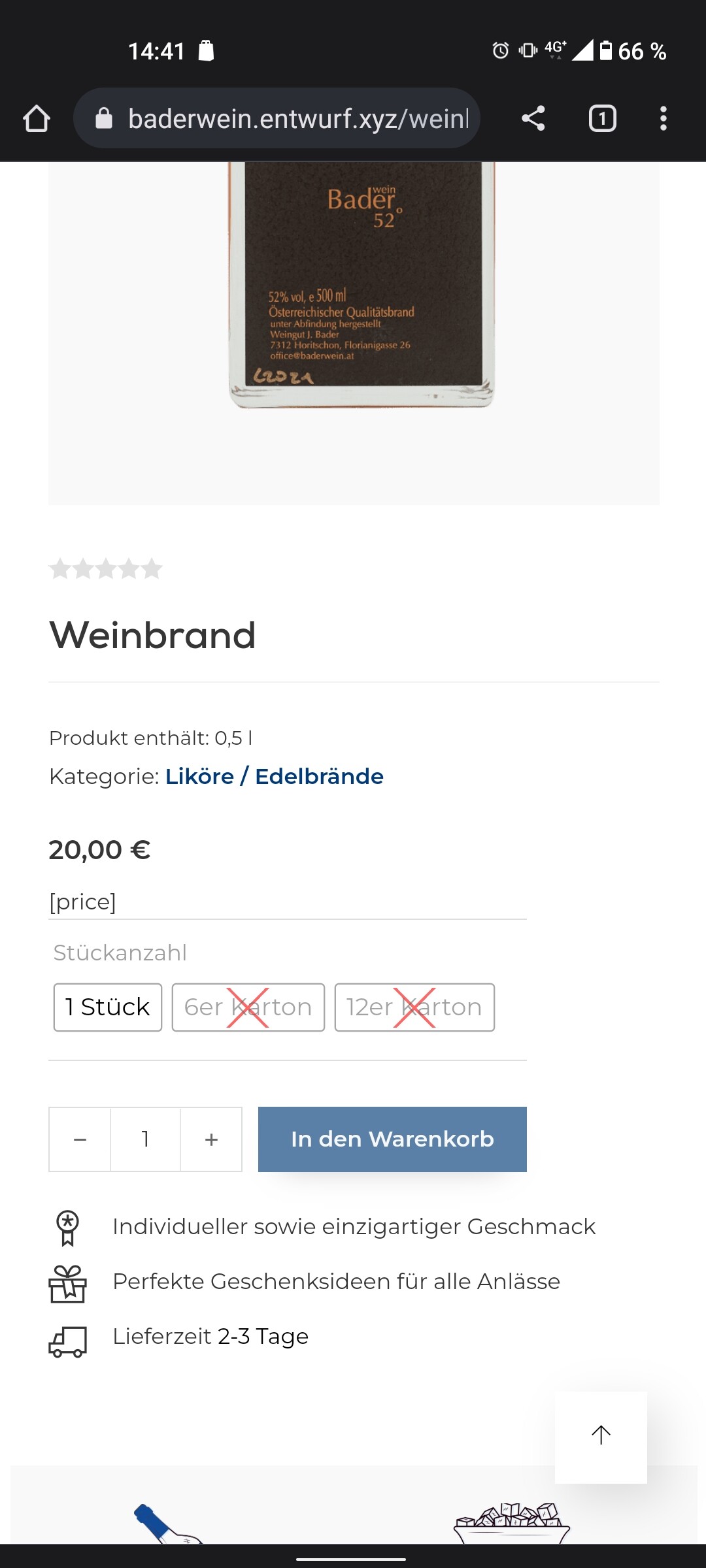706x1568 pixels.
Task: Tap the share icon in the browser bar
Action: tap(533, 118)
